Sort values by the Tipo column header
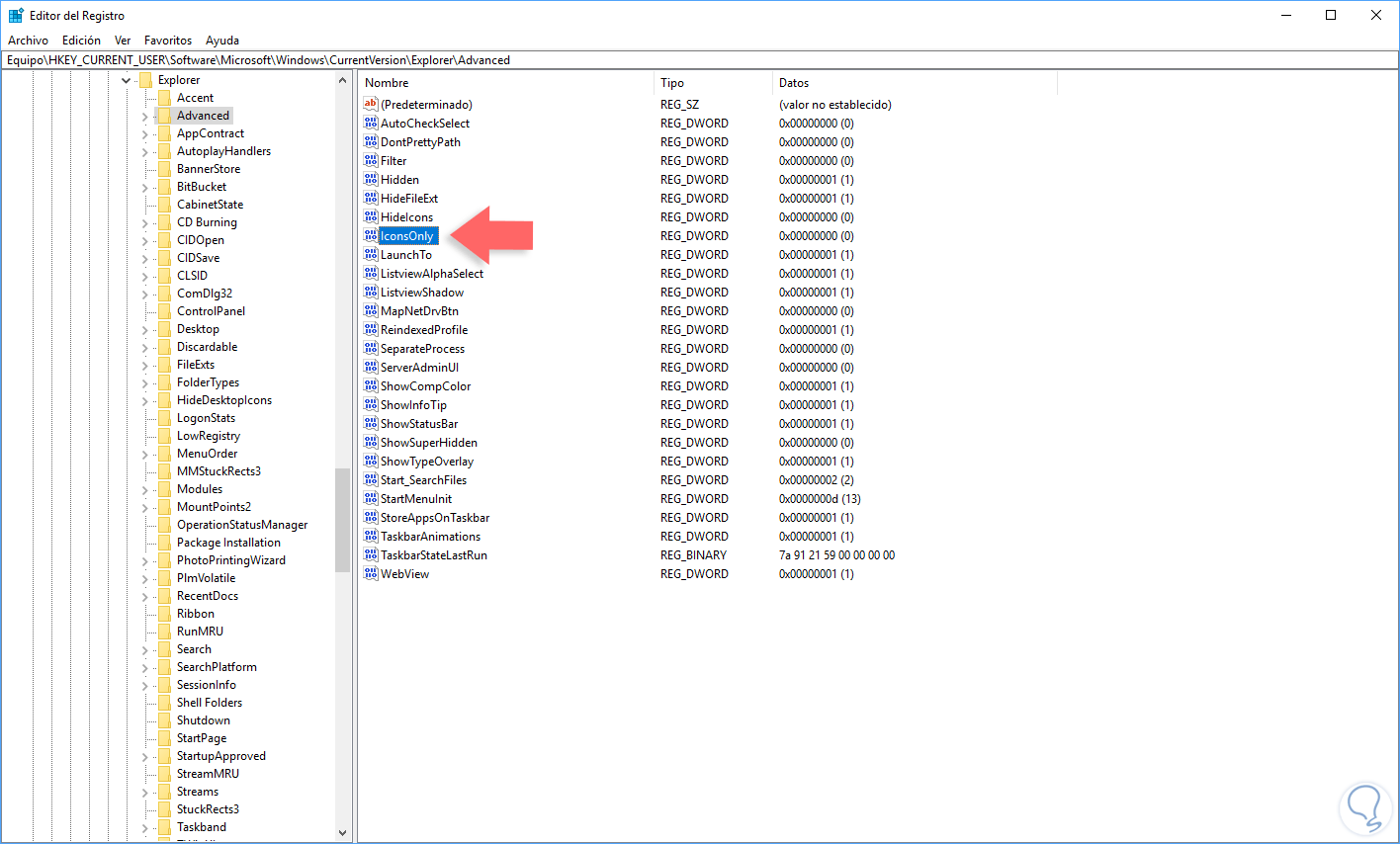This screenshot has height=844, width=1400. pos(713,83)
